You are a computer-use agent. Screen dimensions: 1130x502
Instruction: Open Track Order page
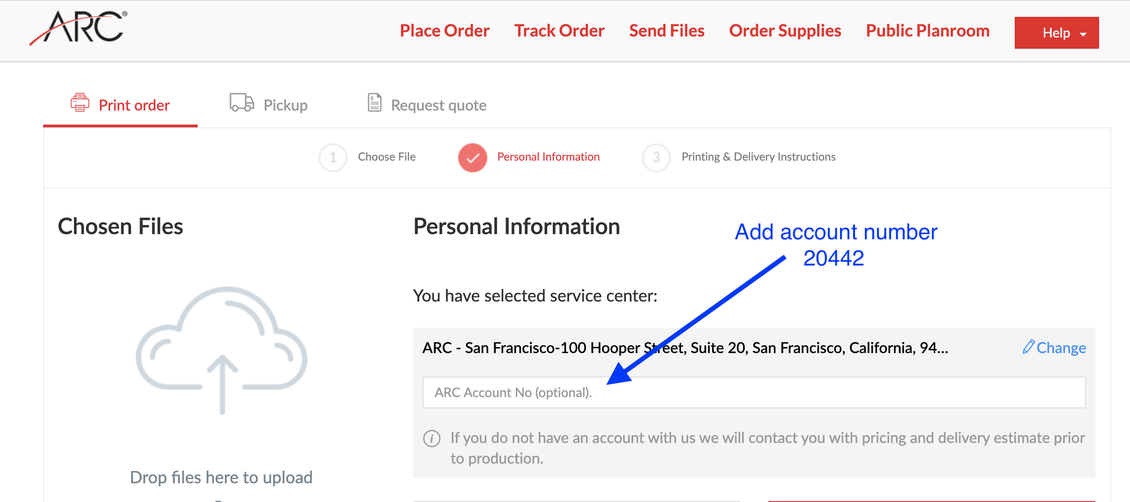(559, 31)
